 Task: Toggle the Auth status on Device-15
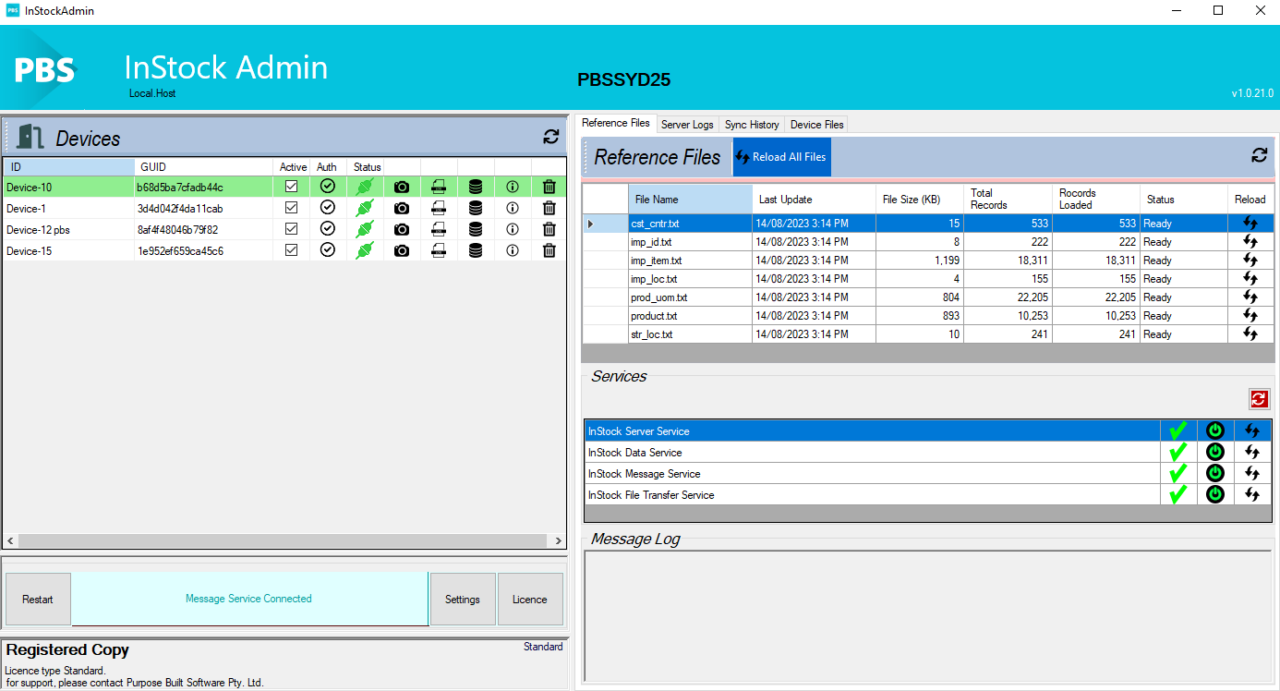click(327, 250)
